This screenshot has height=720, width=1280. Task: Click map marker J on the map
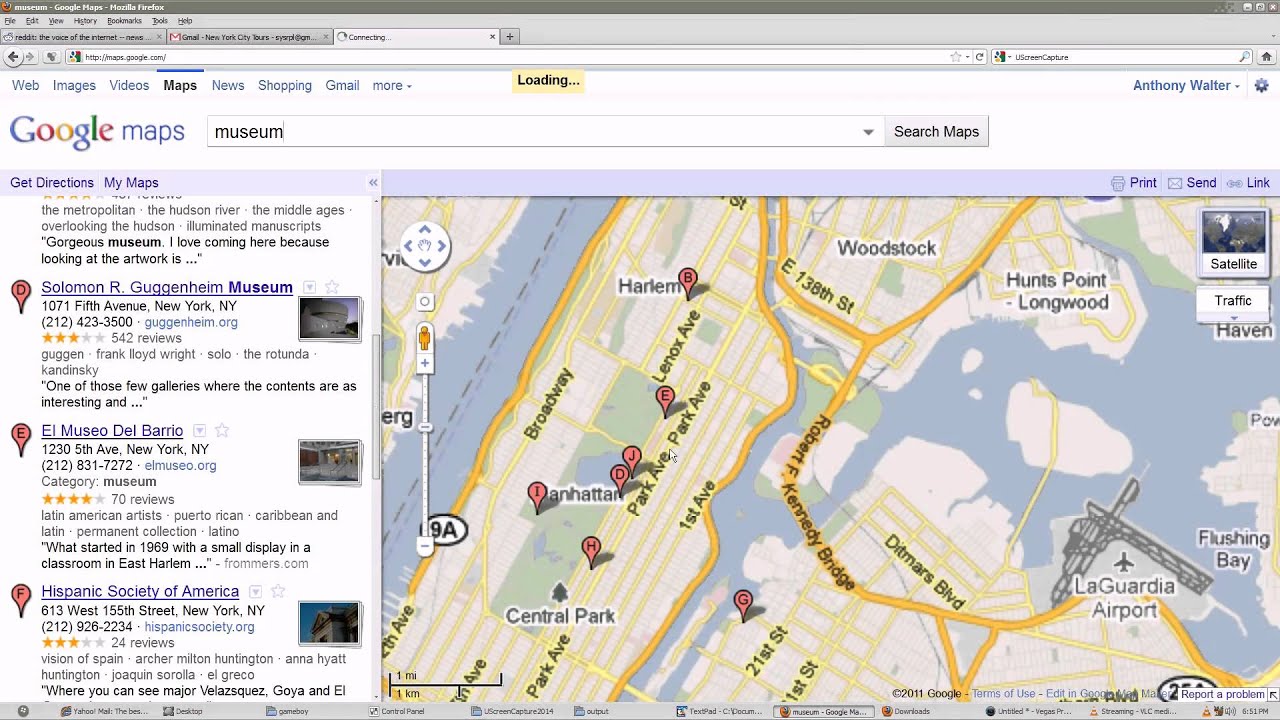[x=631, y=459]
